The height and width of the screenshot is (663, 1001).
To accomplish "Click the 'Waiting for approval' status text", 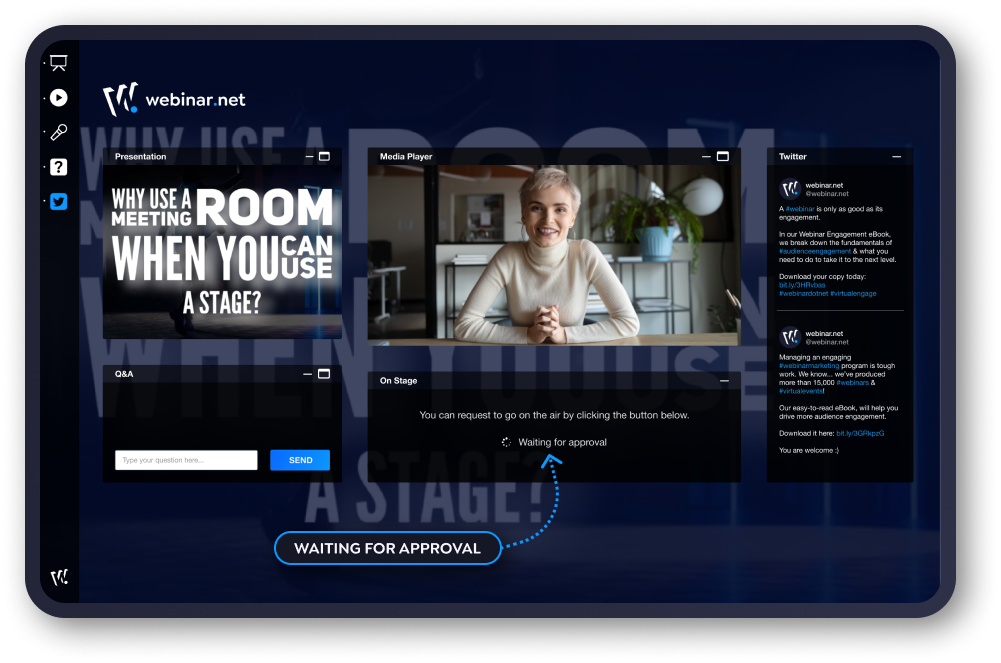I will point(562,442).
